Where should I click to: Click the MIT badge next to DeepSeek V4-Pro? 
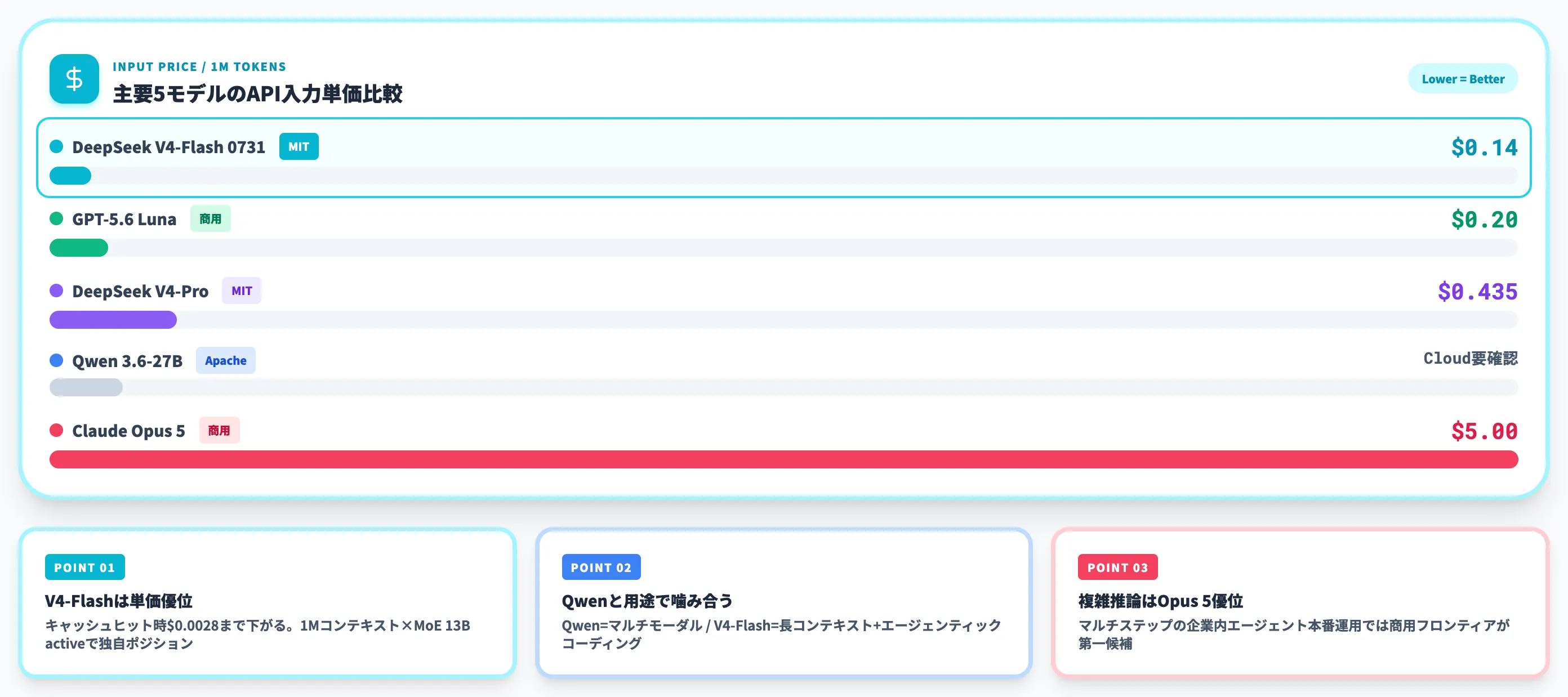point(242,291)
